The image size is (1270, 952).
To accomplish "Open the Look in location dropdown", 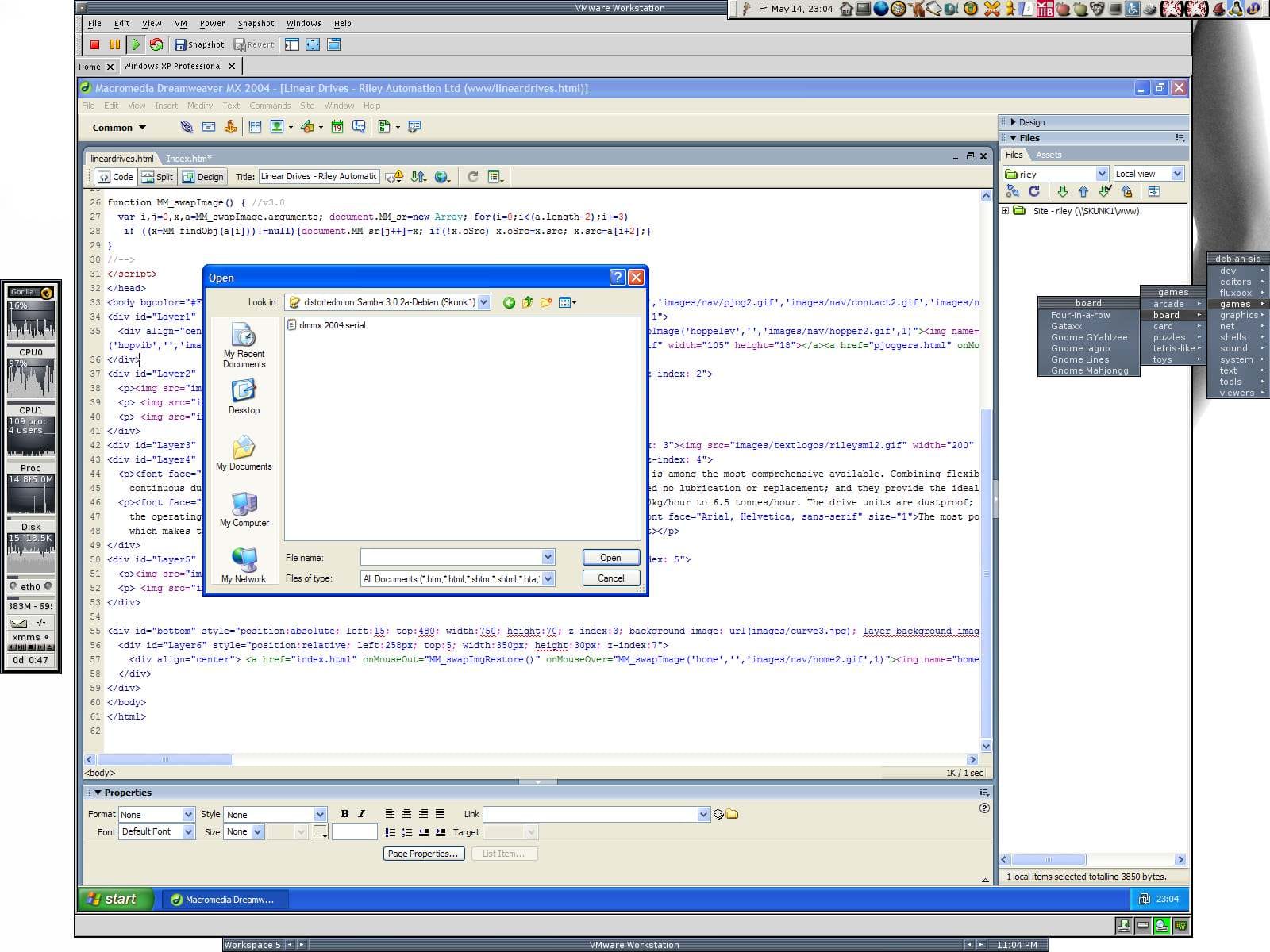I will point(483,302).
